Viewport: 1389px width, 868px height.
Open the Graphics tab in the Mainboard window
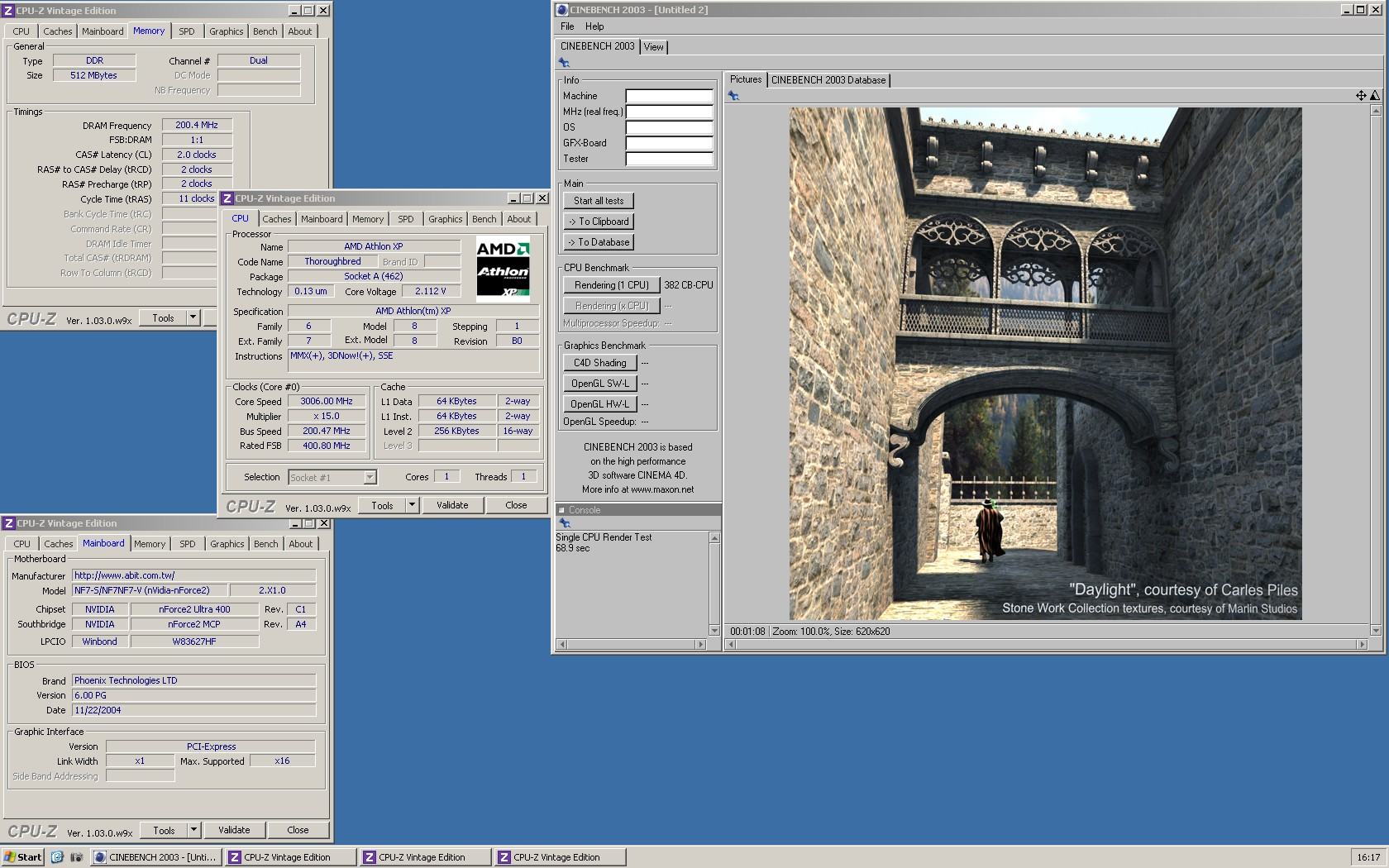(x=227, y=544)
